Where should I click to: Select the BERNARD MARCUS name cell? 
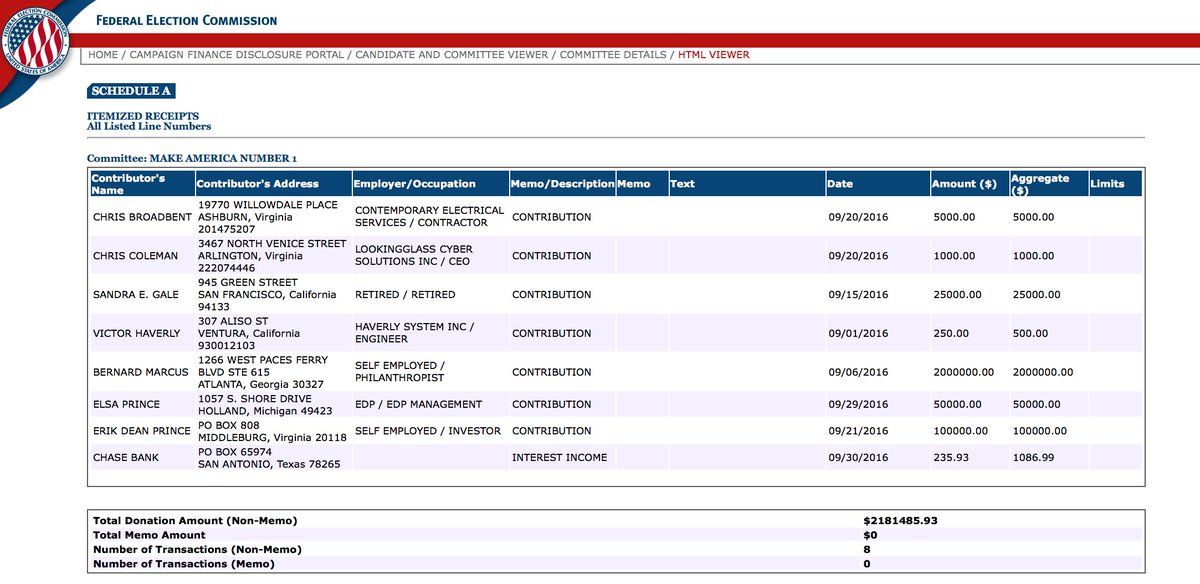(141, 372)
